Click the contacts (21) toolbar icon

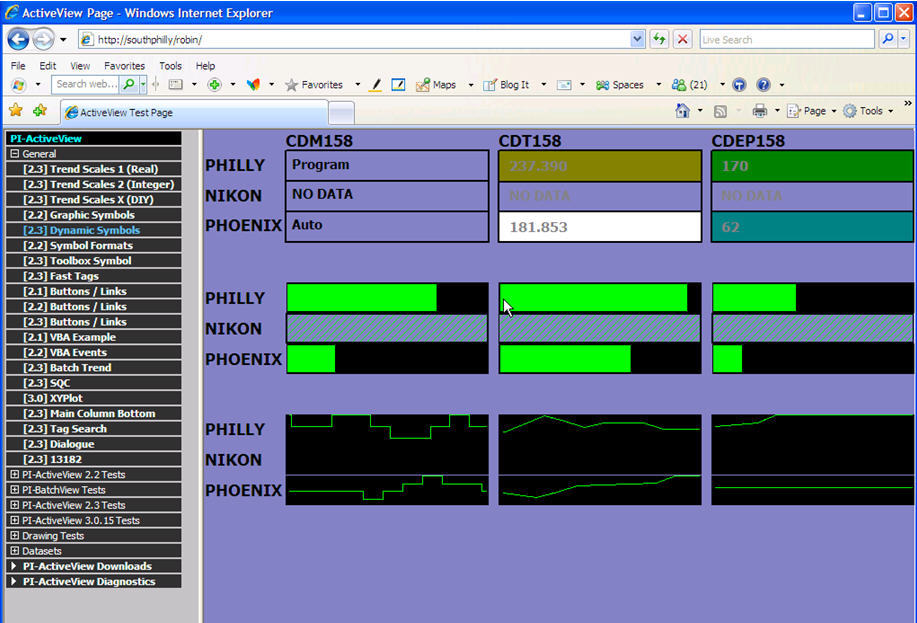(x=690, y=85)
